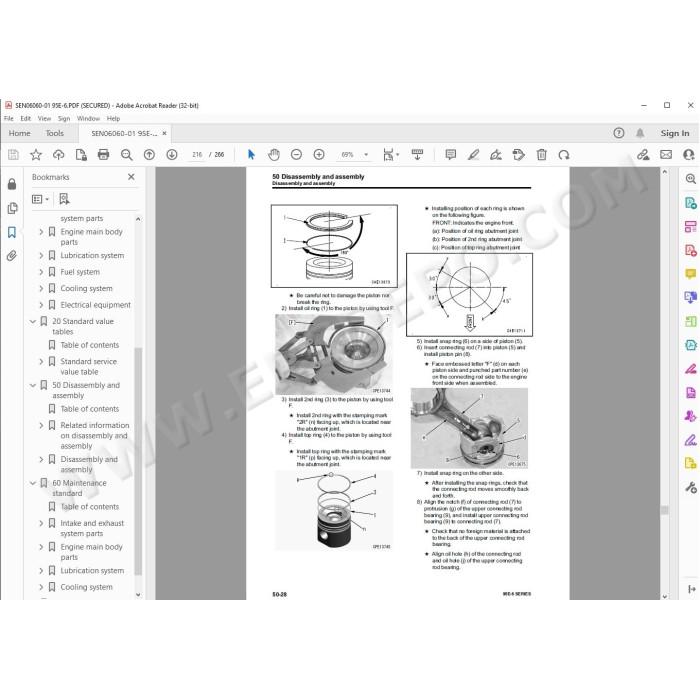700x700 pixels.
Task: Click the Bookmarks panel sidebar icon
Action: 12,232
